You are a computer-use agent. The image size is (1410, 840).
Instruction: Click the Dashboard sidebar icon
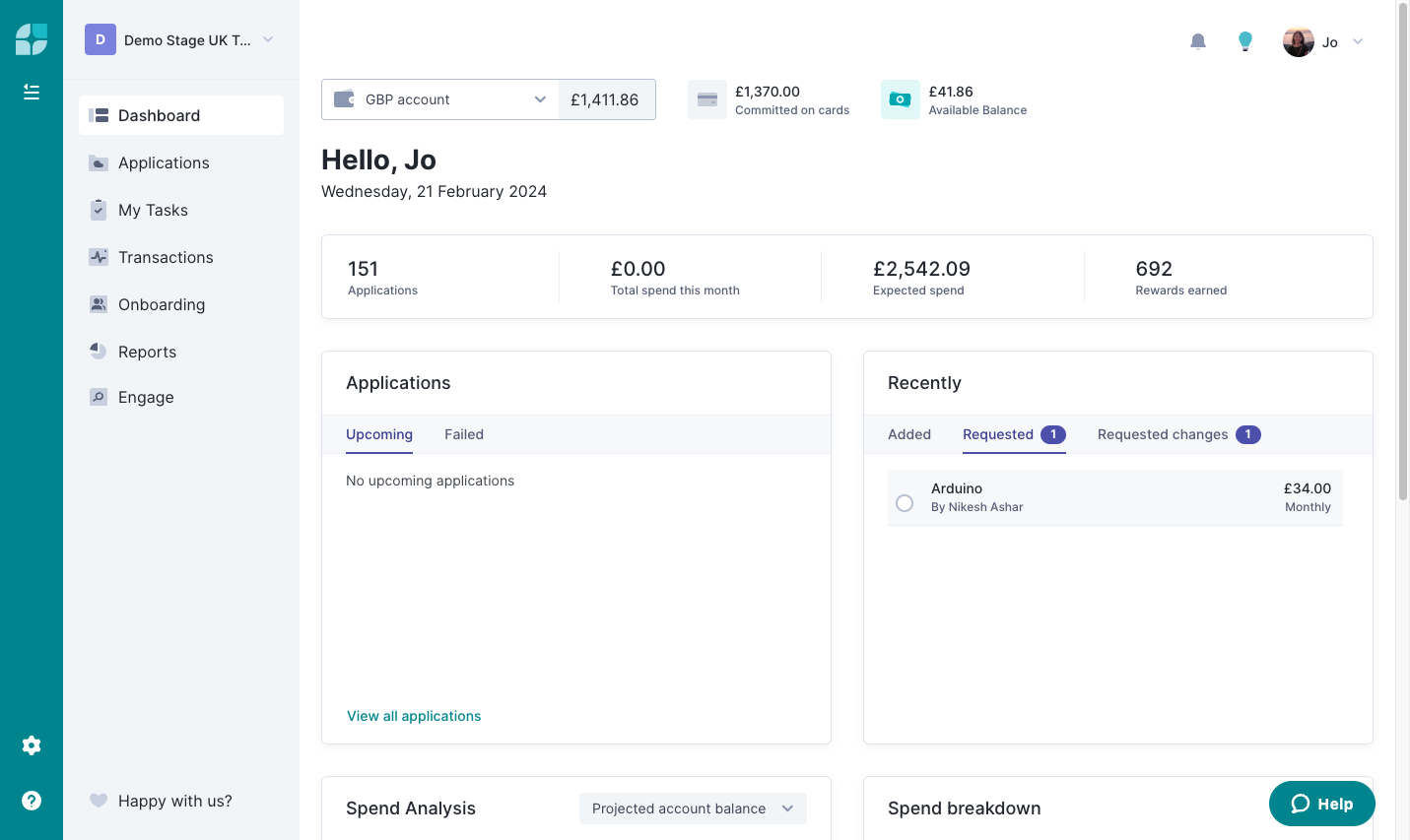point(99,115)
